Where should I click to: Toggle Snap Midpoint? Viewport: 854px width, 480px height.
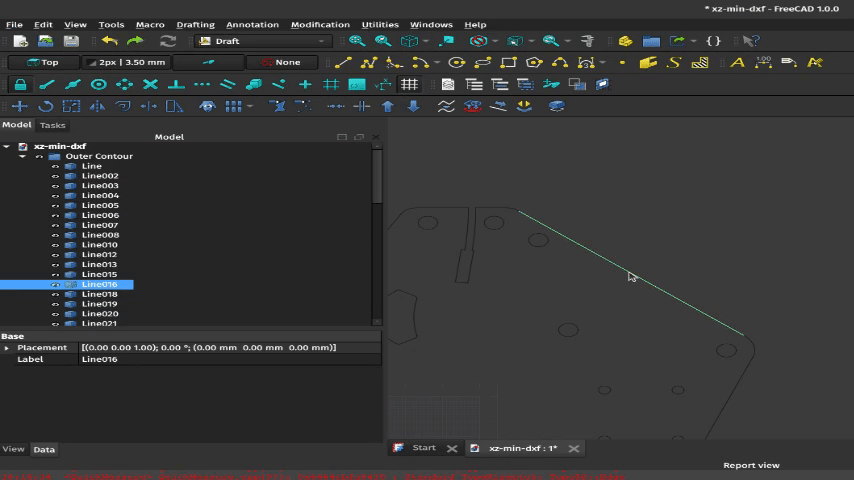pyautogui.click(x=72, y=84)
